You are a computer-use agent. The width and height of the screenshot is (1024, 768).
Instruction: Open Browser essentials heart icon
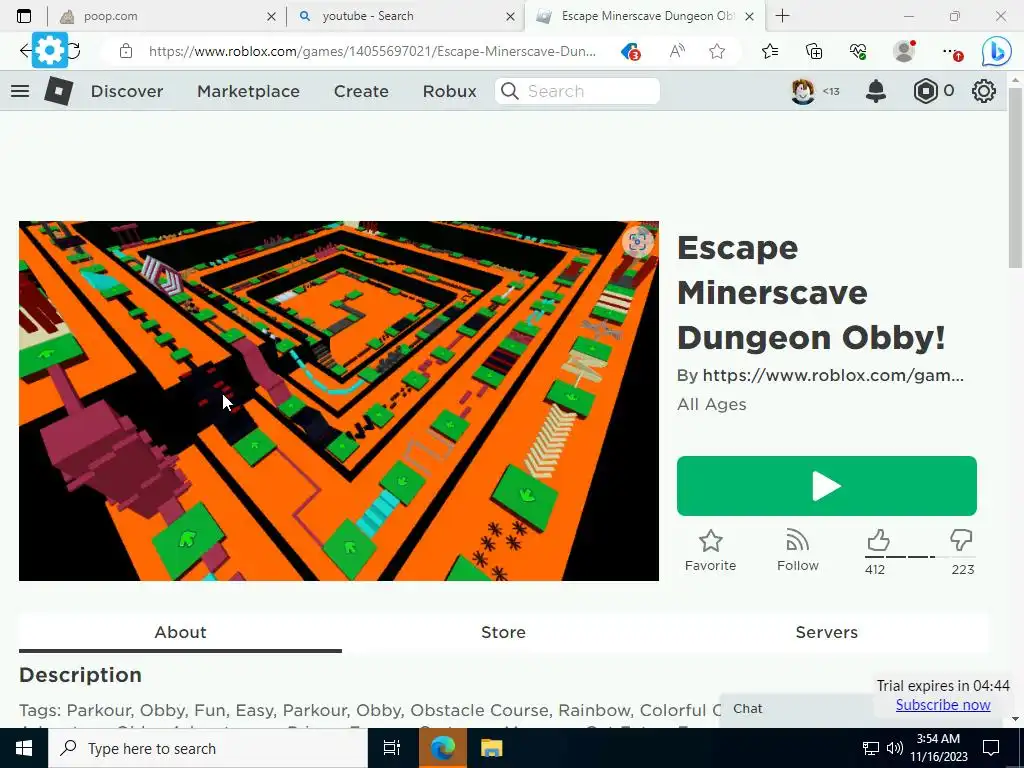(858, 51)
